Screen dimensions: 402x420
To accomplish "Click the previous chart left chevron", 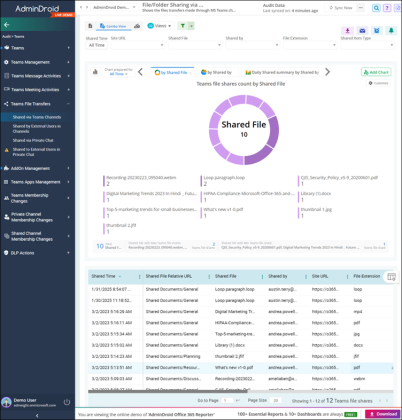I will (x=140, y=72).
